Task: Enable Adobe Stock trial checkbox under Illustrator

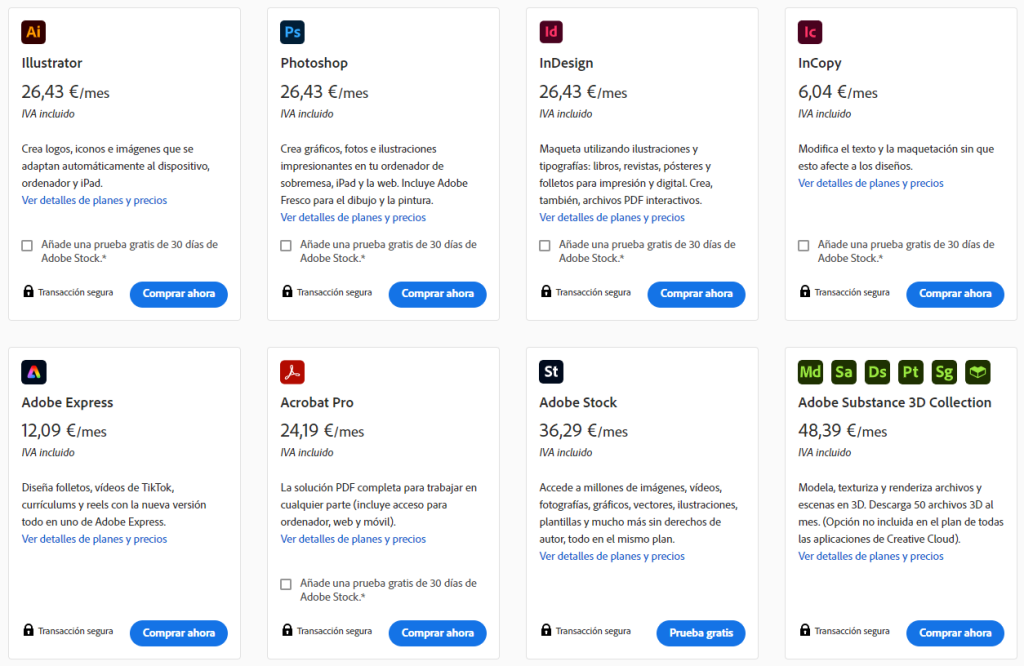Action: (27, 245)
